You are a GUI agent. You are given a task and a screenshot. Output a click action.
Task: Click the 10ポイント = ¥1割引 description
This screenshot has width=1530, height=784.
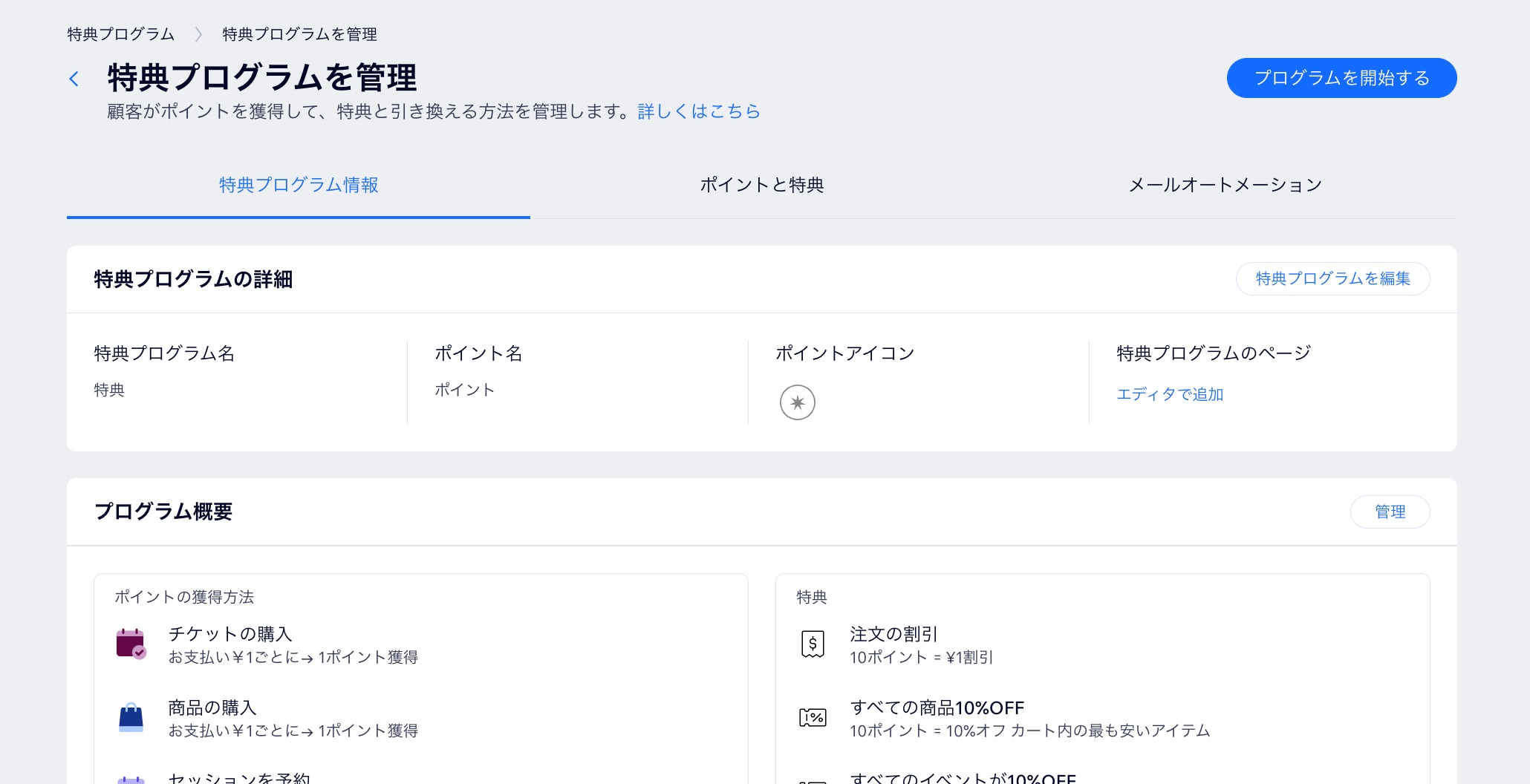coord(922,657)
